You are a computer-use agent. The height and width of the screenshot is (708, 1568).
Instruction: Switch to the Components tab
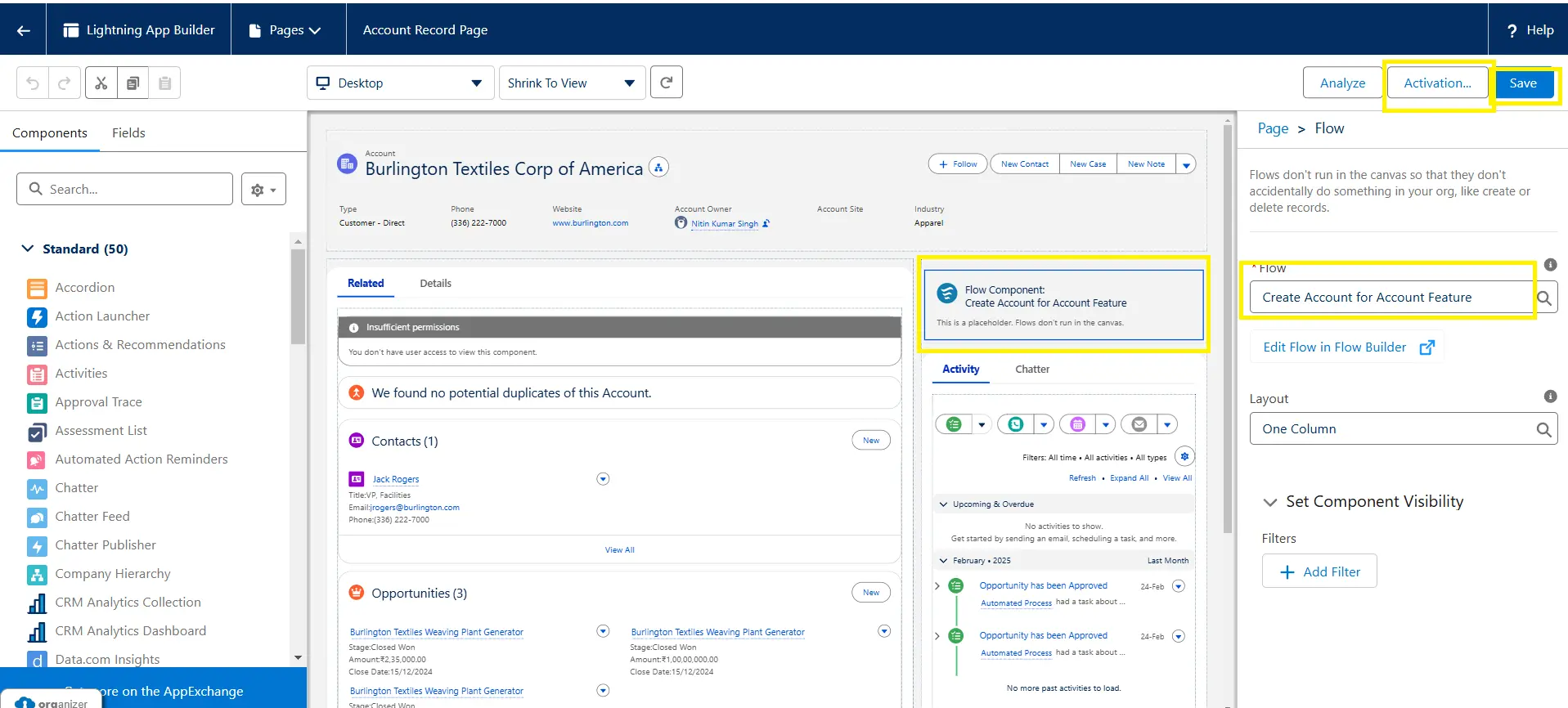[50, 133]
